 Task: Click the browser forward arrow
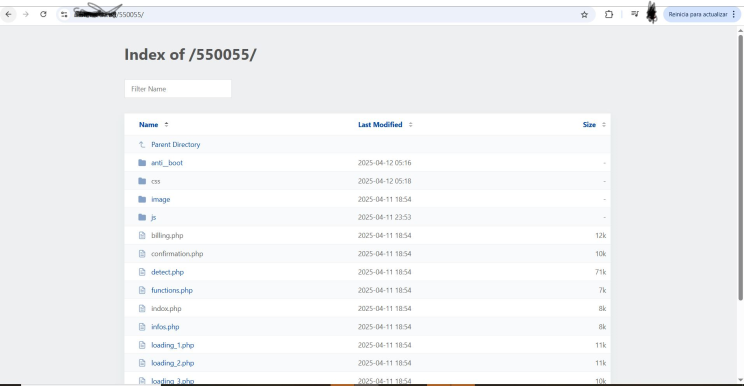pyautogui.click(x=26, y=14)
